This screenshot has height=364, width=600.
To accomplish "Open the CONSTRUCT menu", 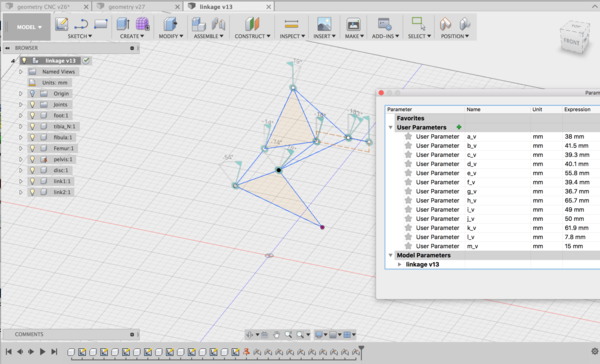I will [x=252, y=36].
